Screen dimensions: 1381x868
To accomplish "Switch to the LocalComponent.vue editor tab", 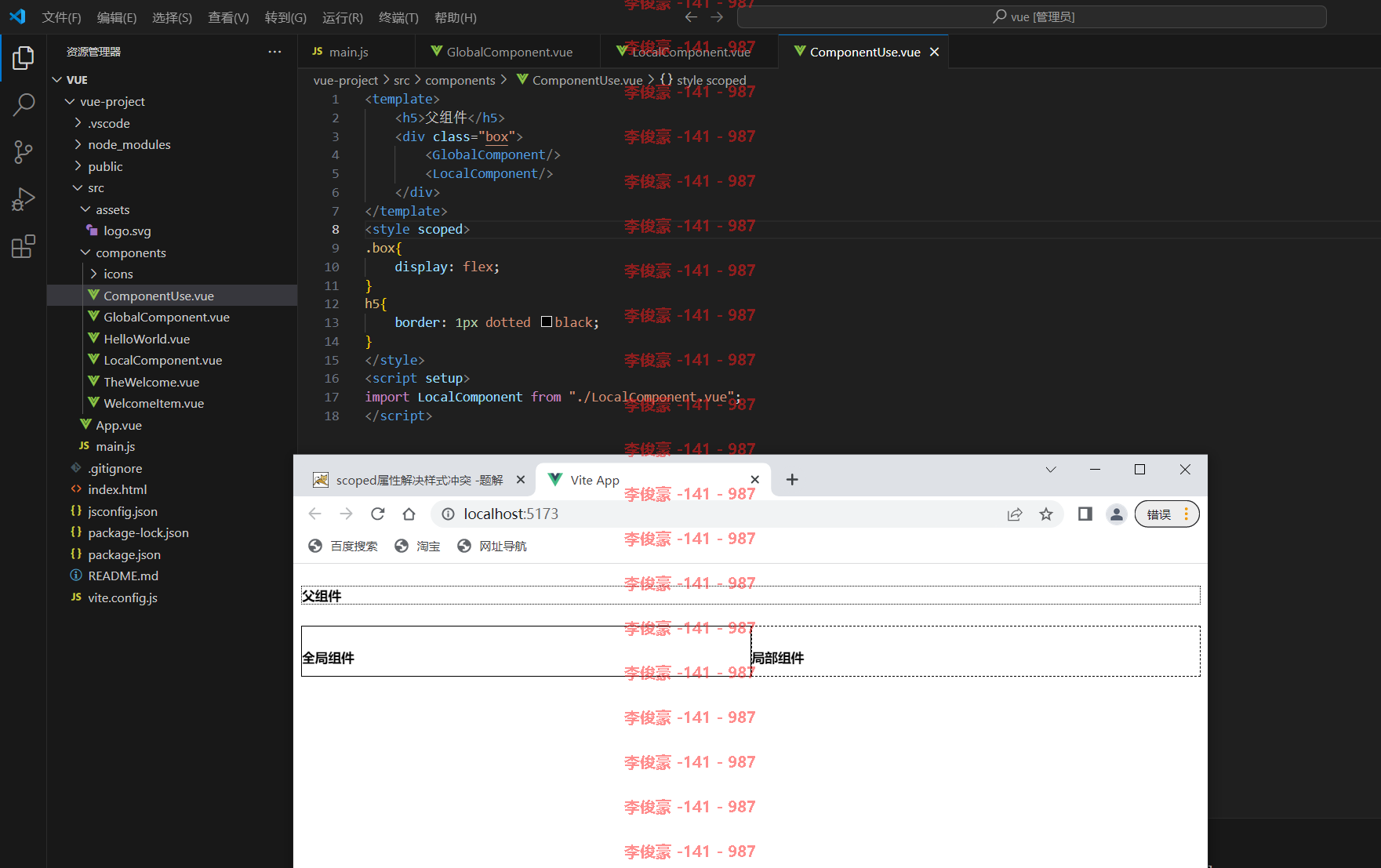I will (x=690, y=52).
